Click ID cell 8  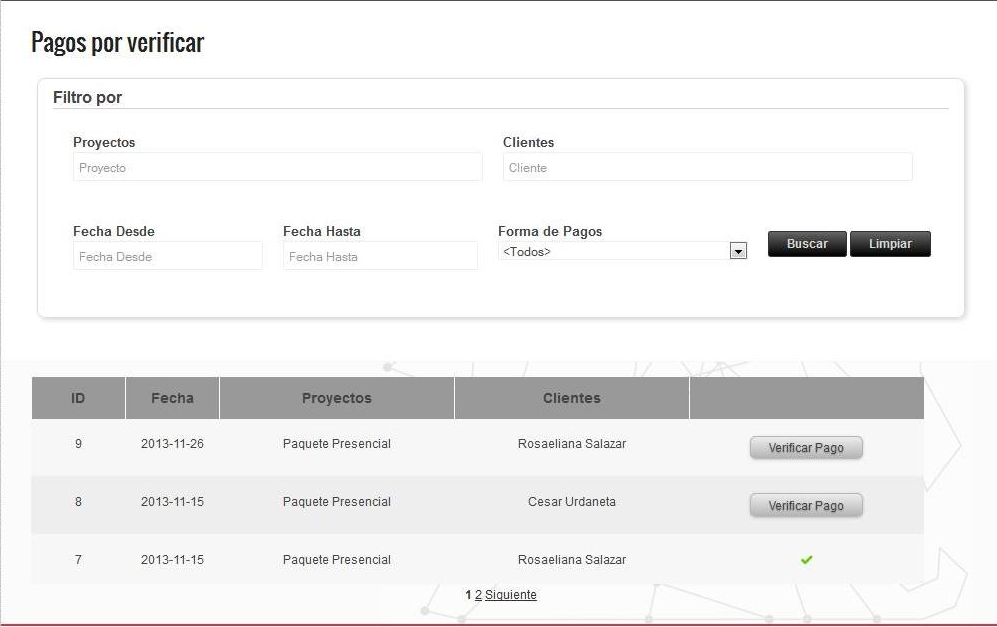78,502
